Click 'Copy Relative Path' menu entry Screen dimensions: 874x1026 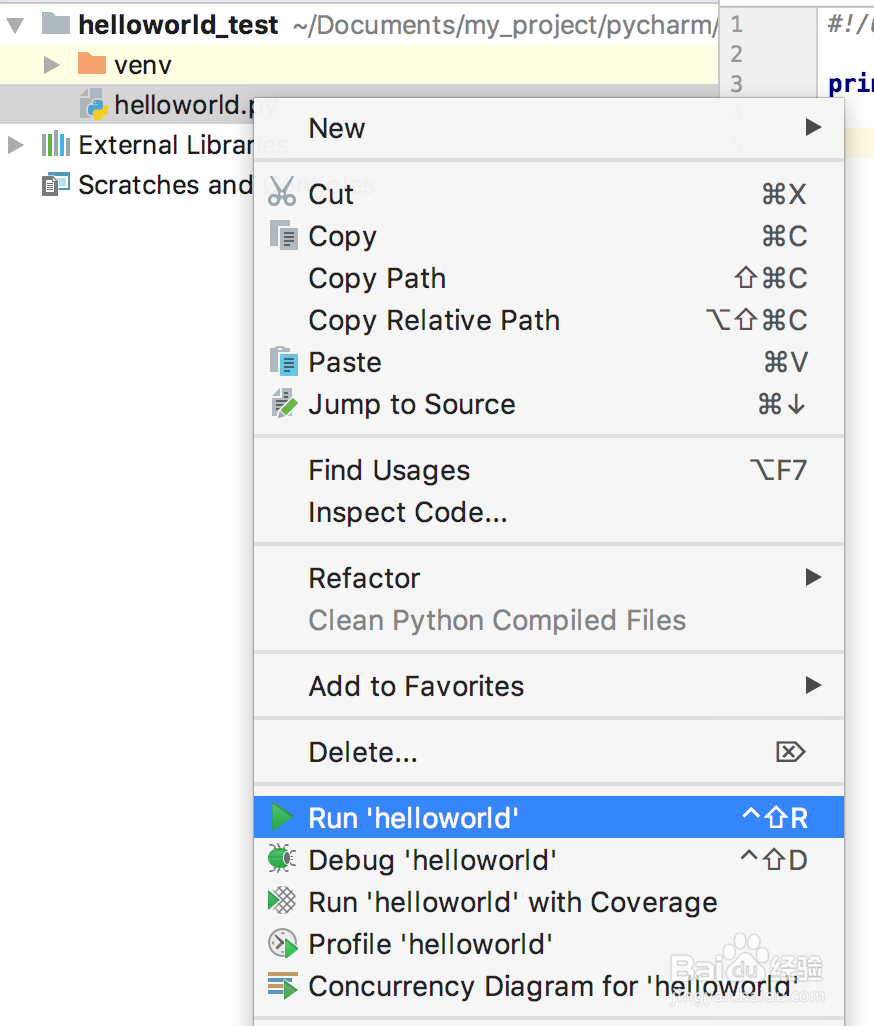pyautogui.click(x=433, y=320)
